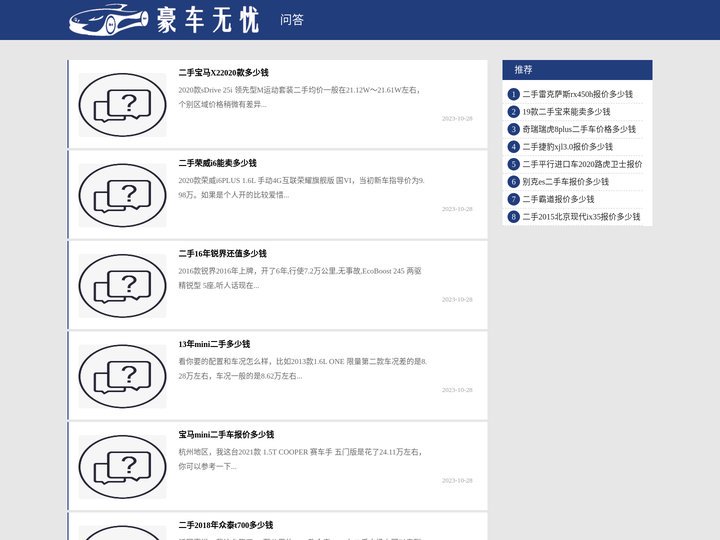This screenshot has height=540, width=720.
Task: Click question icon beside 宝马mini二手车报价多少钱
Action: pyautogui.click(x=123, y=467)
